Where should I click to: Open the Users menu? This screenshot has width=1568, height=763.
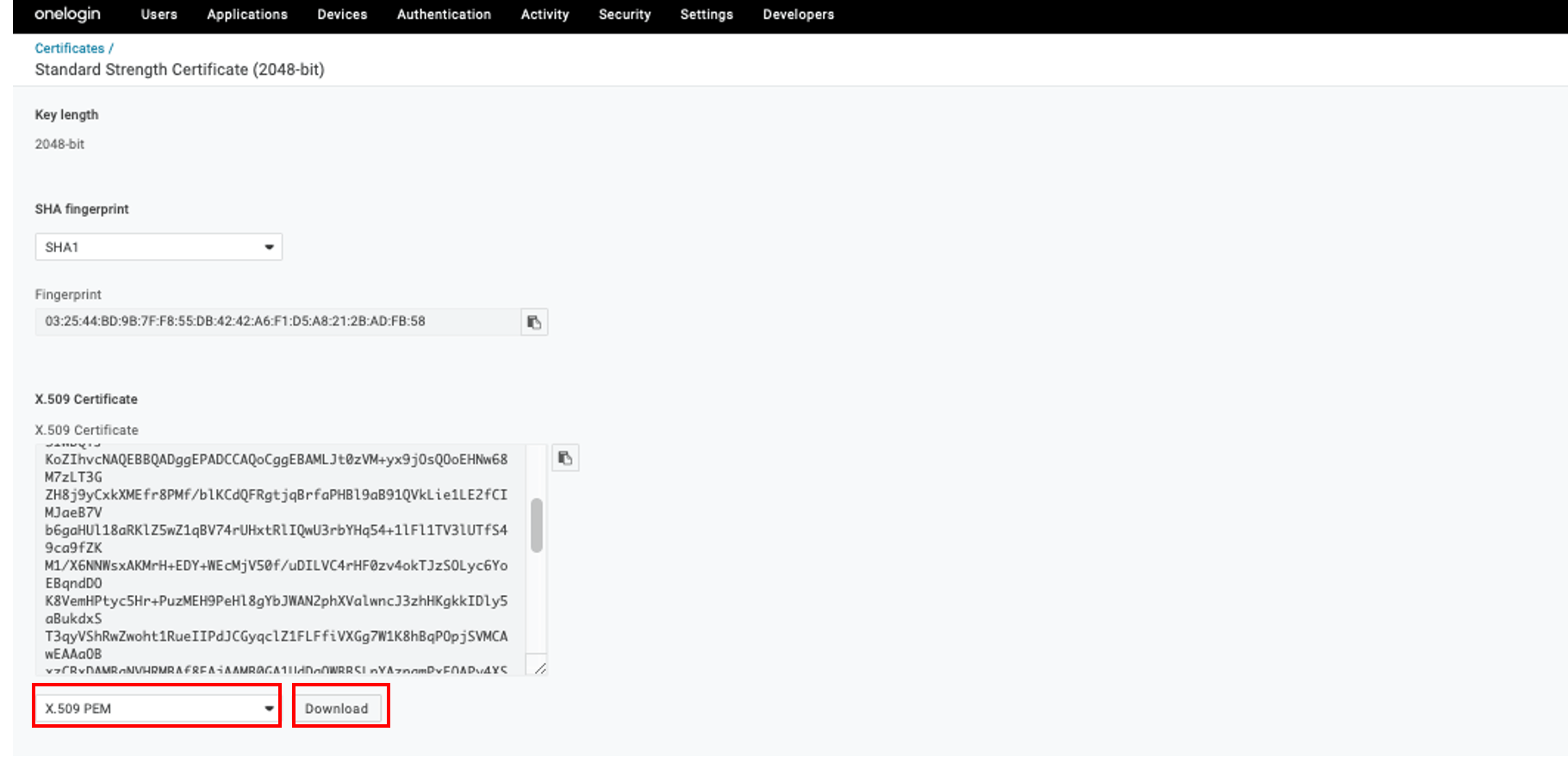coord(159,15)
